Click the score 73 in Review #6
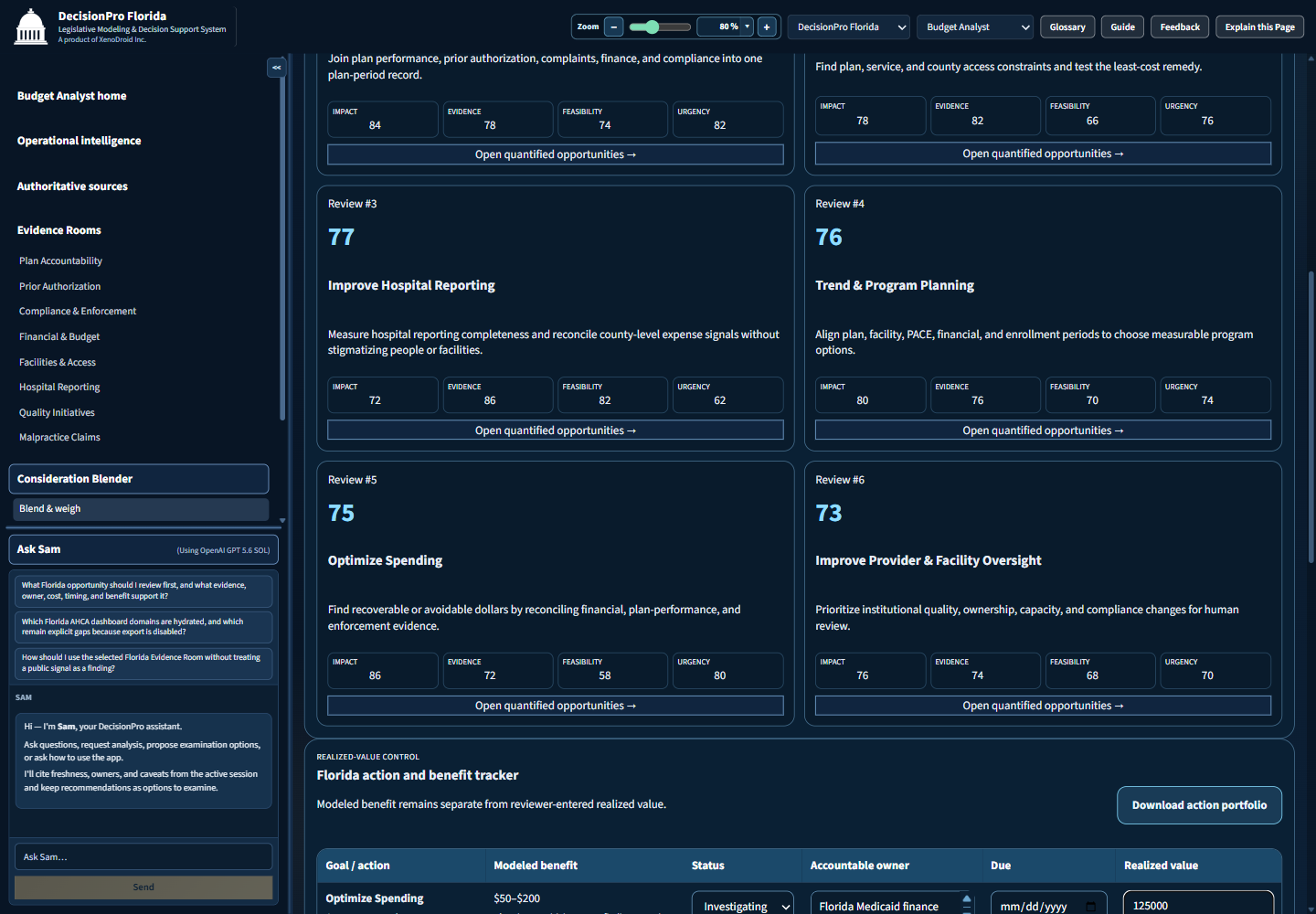The width and height of the screenshot is (1316, 914). click(829, 513)
